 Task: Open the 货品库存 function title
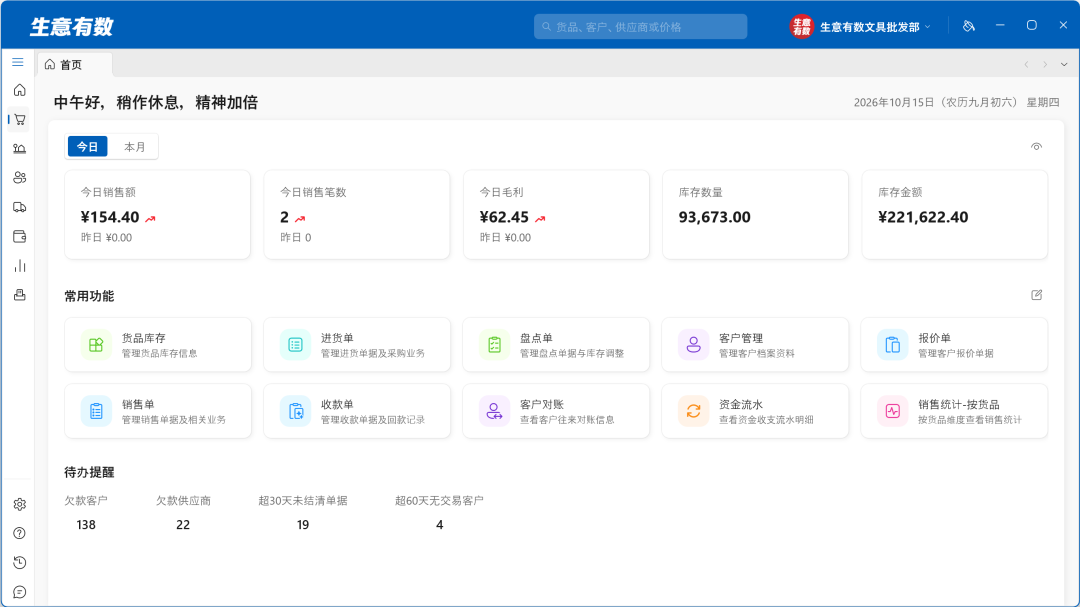point(144,338)
